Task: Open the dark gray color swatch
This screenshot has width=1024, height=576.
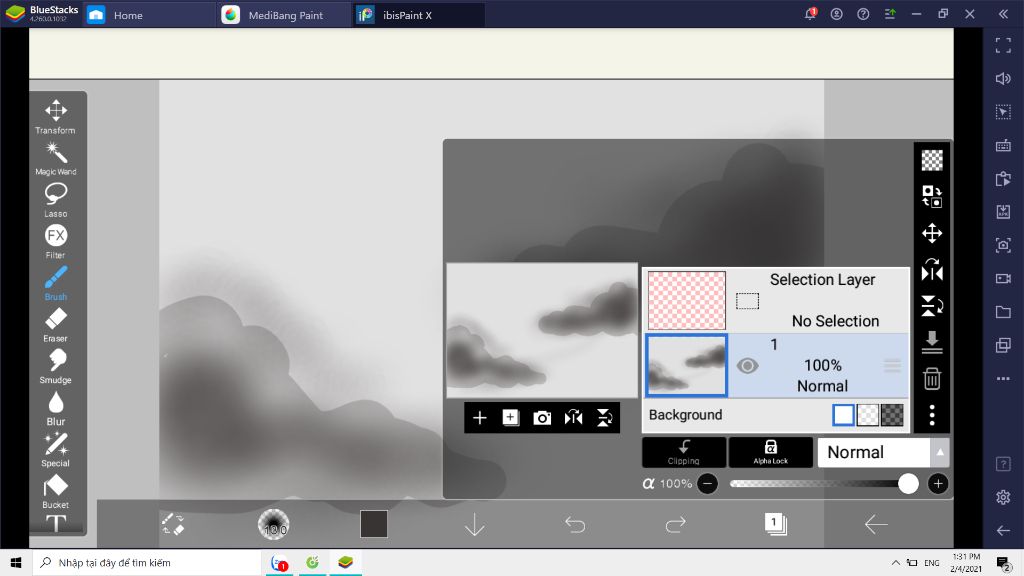Action: click(x=374, y=524)
